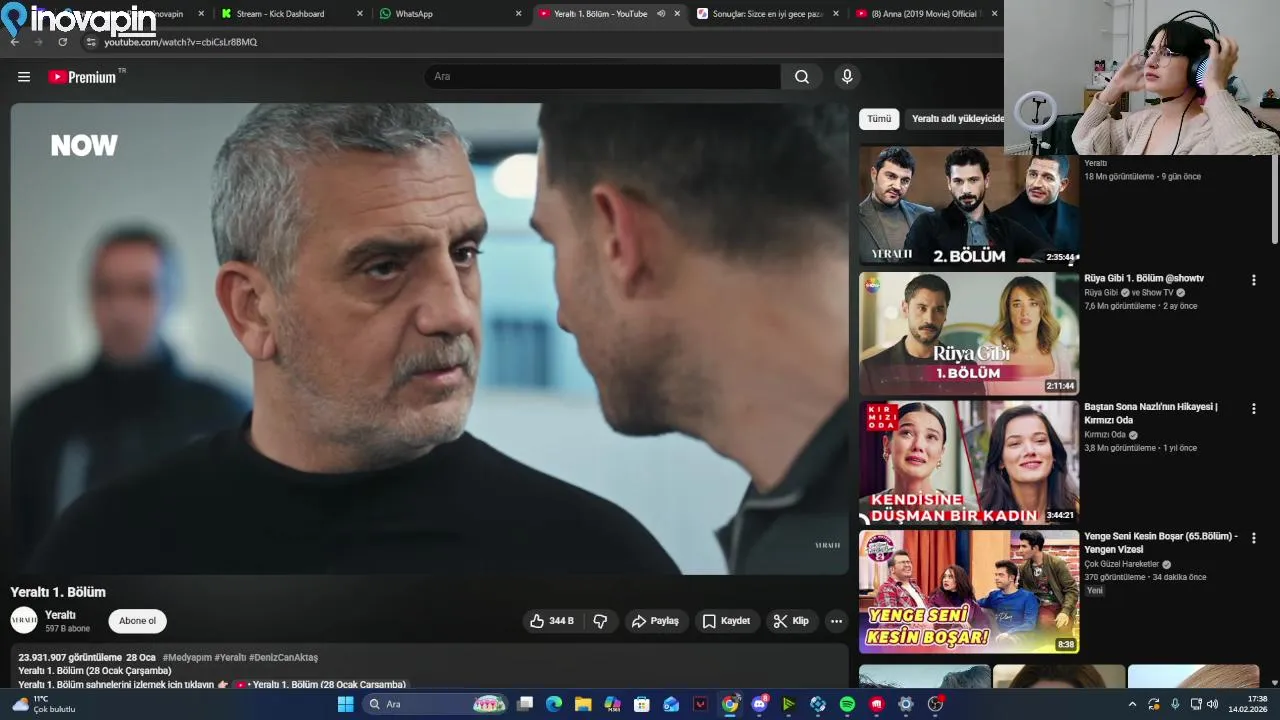Open Windows Settings gear in taskbar
This screenshot has width=1280, height=720.
[906, 704]
